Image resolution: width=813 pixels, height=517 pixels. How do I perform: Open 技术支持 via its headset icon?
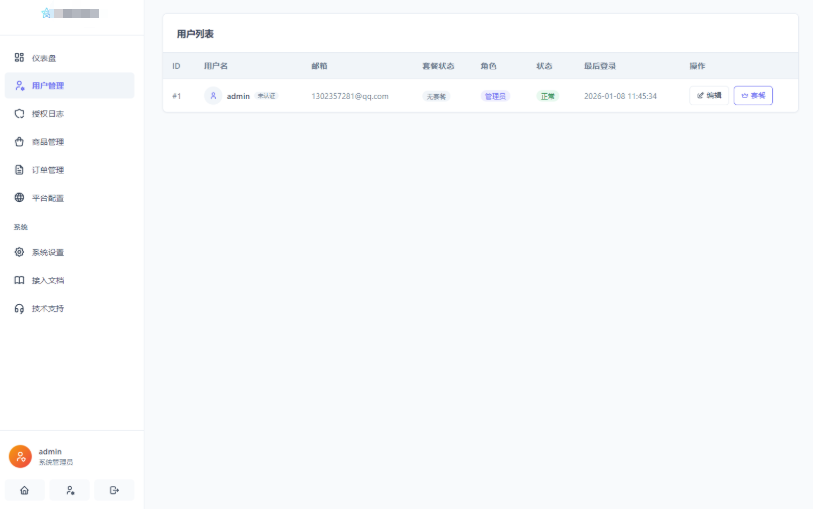(19, 309)
